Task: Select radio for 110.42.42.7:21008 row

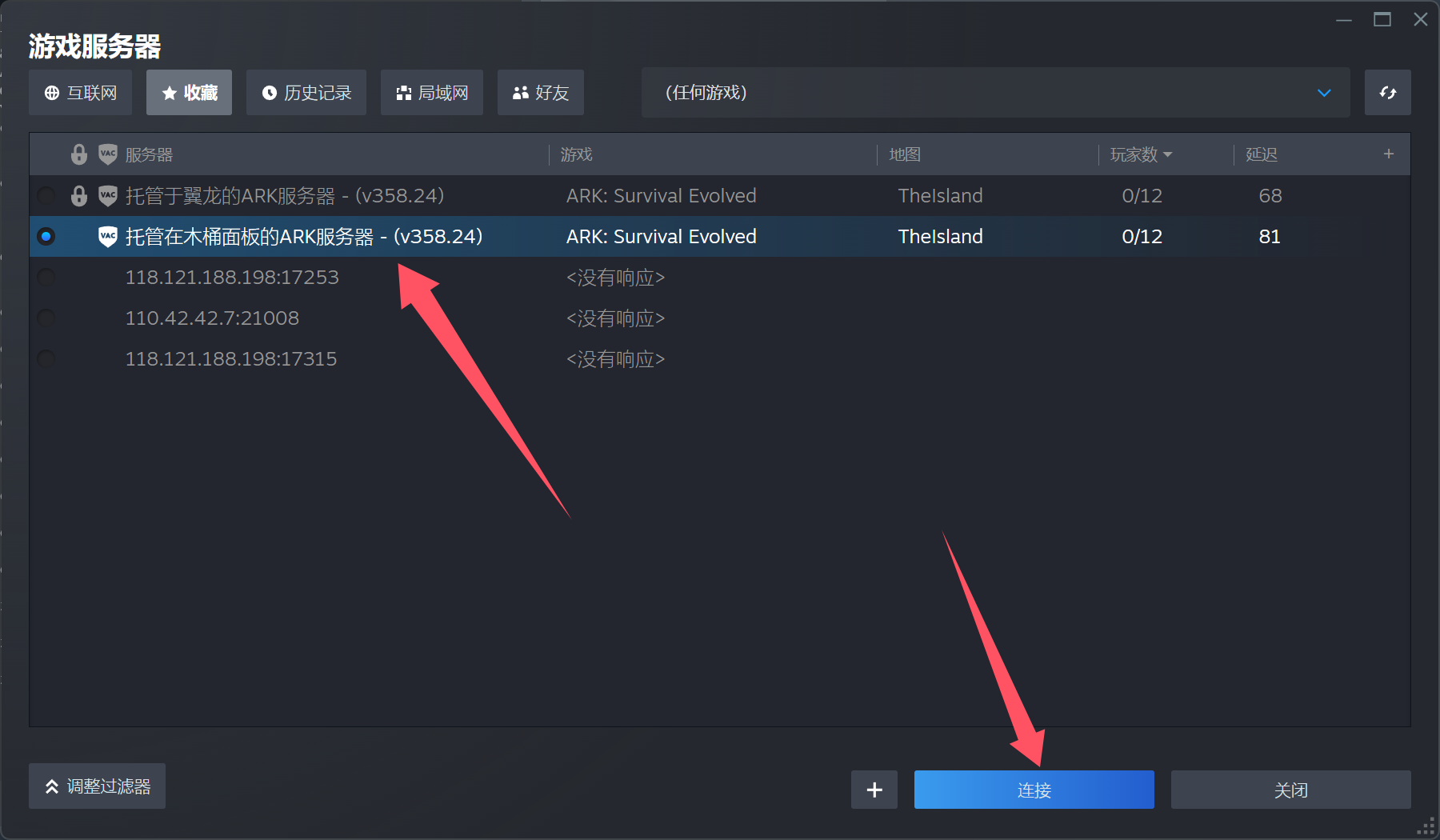Action: pos(46,318)
